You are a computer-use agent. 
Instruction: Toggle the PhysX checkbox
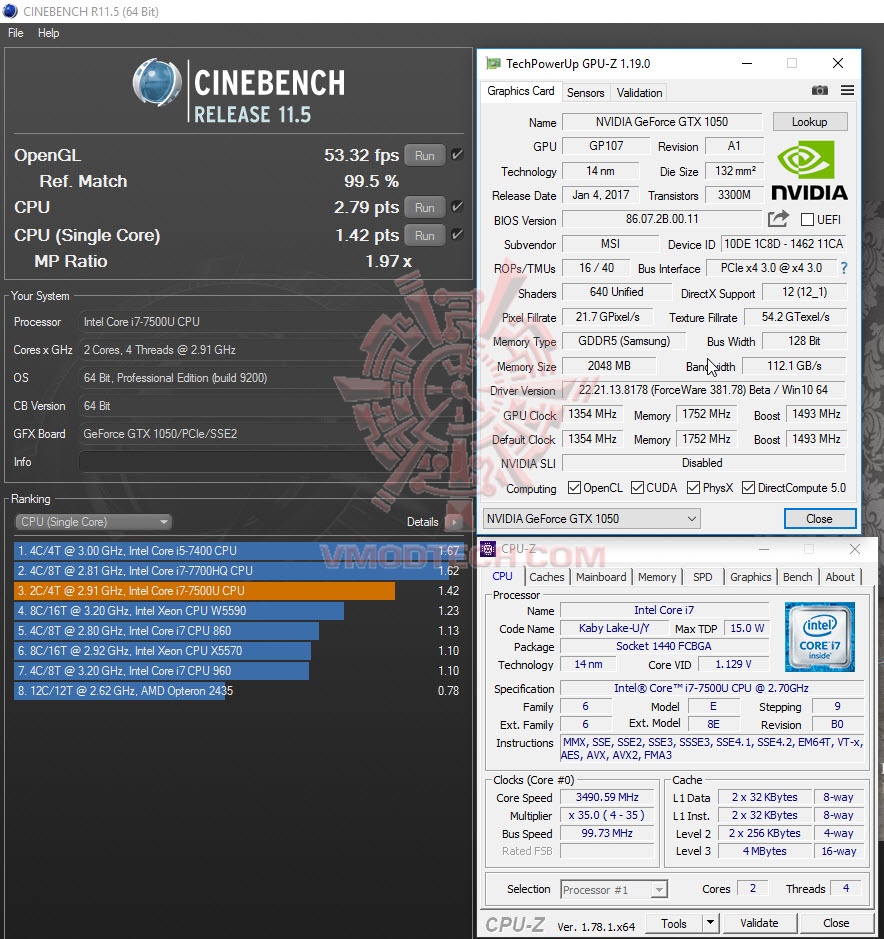coord(694,488)
